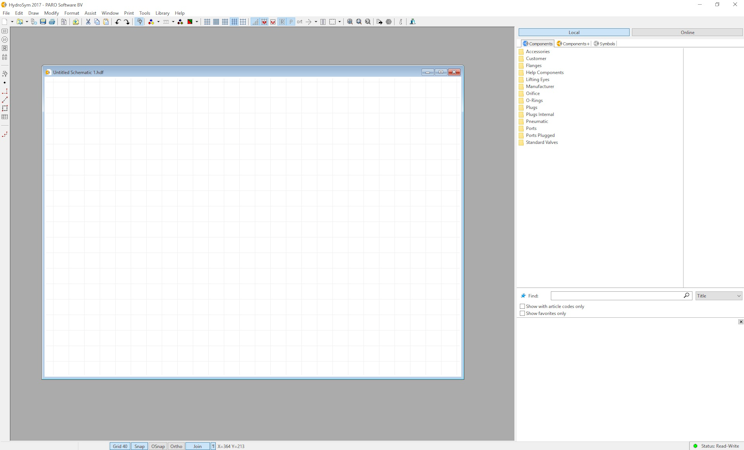Select the orthogonal connection line tool
This screenshot has width=744, height=450.
[x=5, y=91]
